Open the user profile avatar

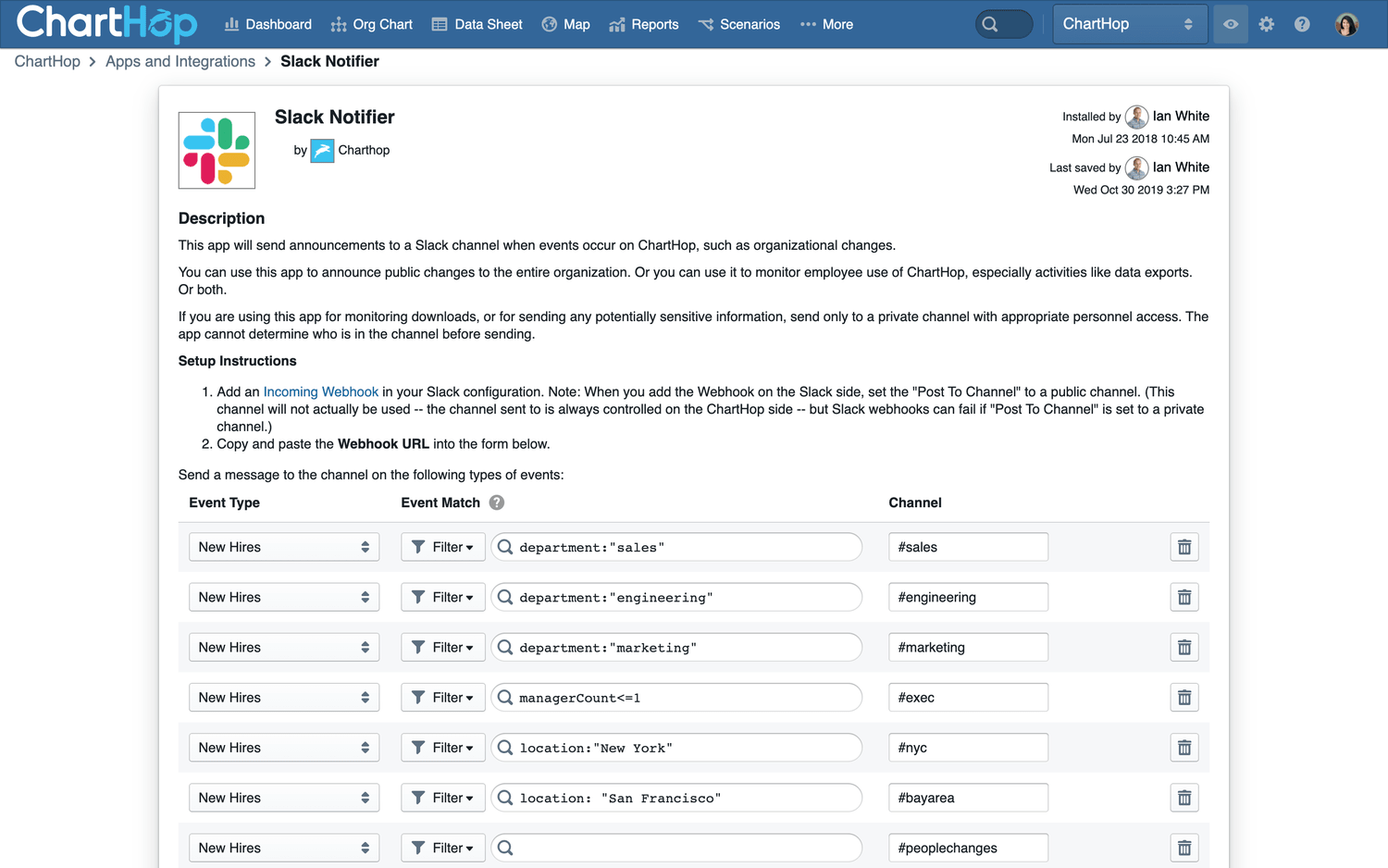[1346, 24]
